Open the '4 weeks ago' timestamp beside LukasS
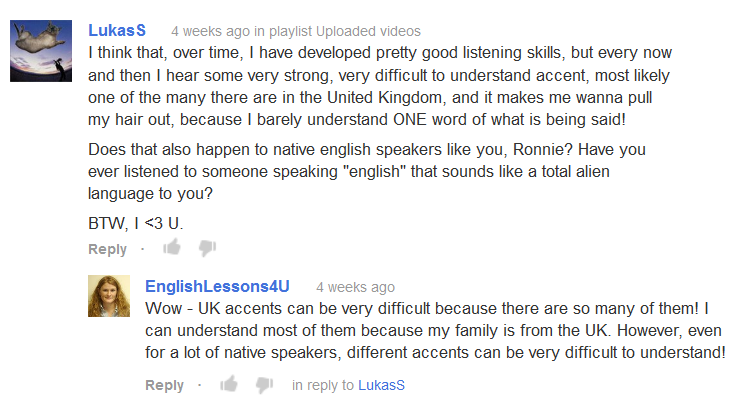Screen dimensions: 743x411 210,31
